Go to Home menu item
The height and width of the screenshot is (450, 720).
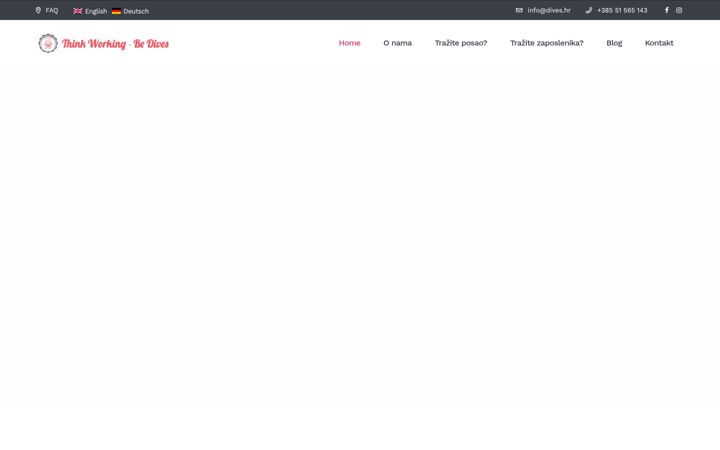click(349, 43)
